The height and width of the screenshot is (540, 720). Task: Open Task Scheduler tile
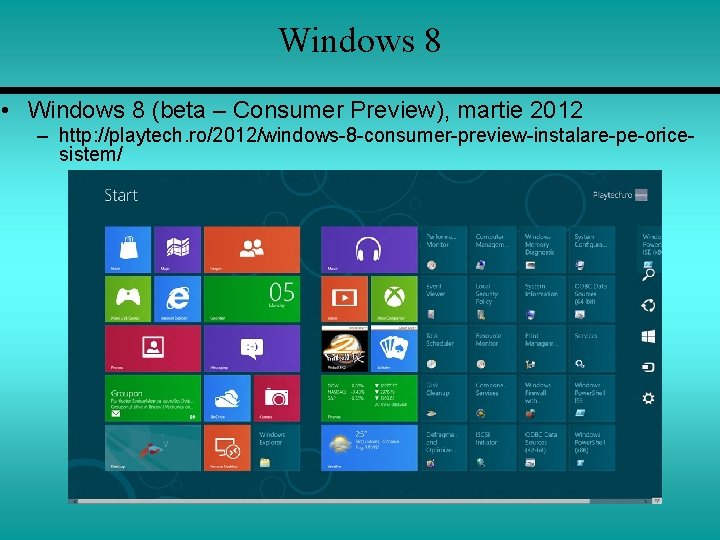point(444,349)
